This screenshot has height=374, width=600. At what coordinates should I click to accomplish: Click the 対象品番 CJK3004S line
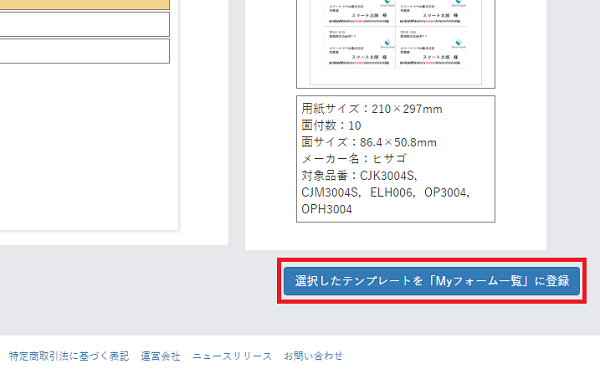pyautogui.click(x=359, y=176)
